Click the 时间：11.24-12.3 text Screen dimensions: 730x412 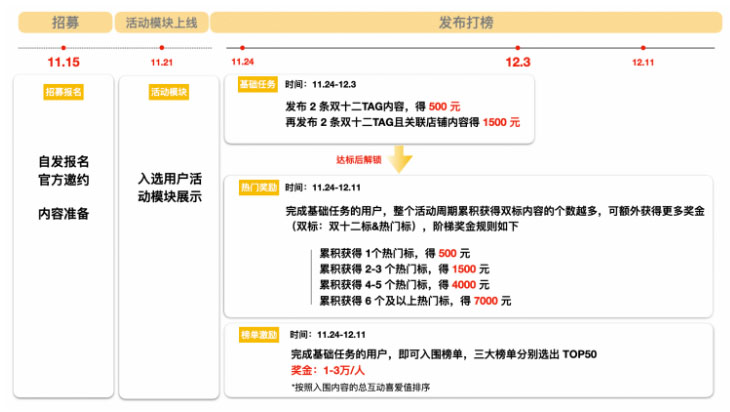click(x=320, y=84)
